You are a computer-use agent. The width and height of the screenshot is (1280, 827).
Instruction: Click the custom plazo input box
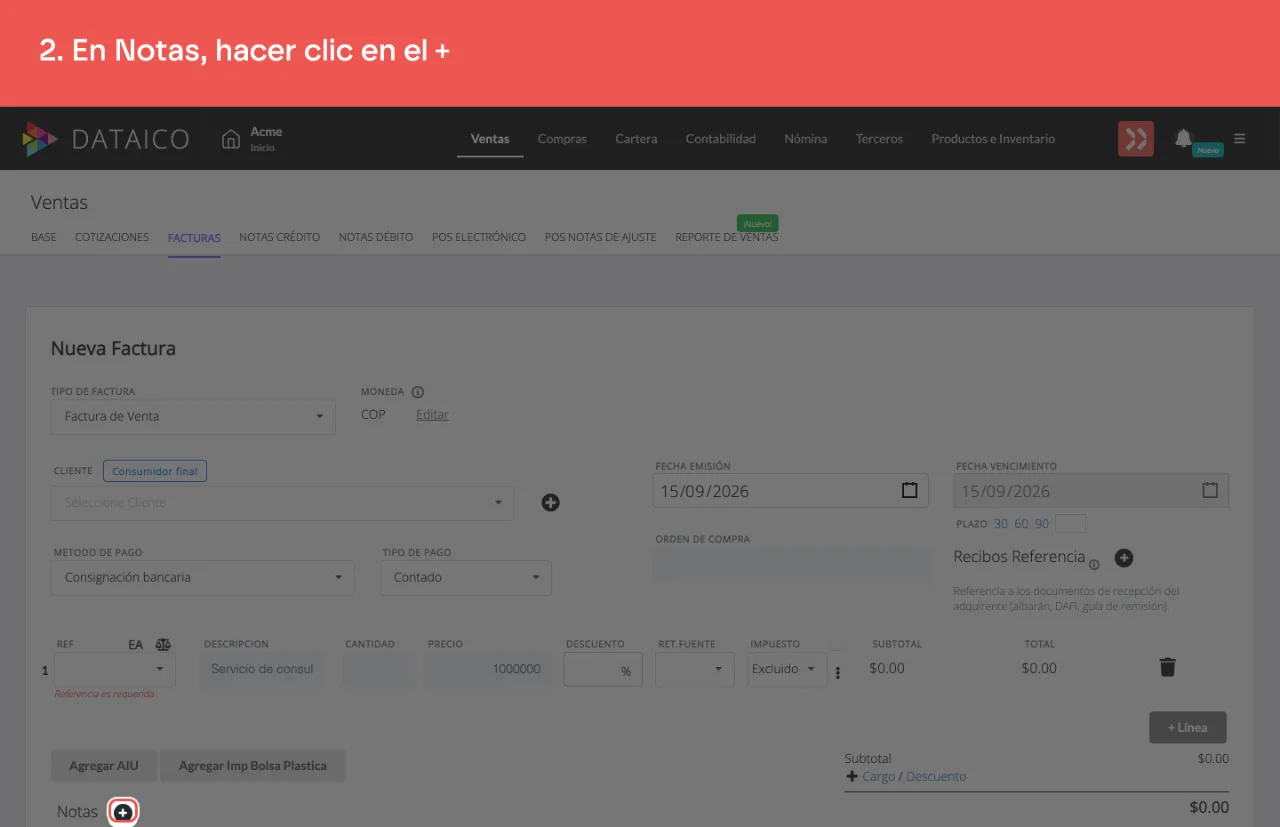1071,524
